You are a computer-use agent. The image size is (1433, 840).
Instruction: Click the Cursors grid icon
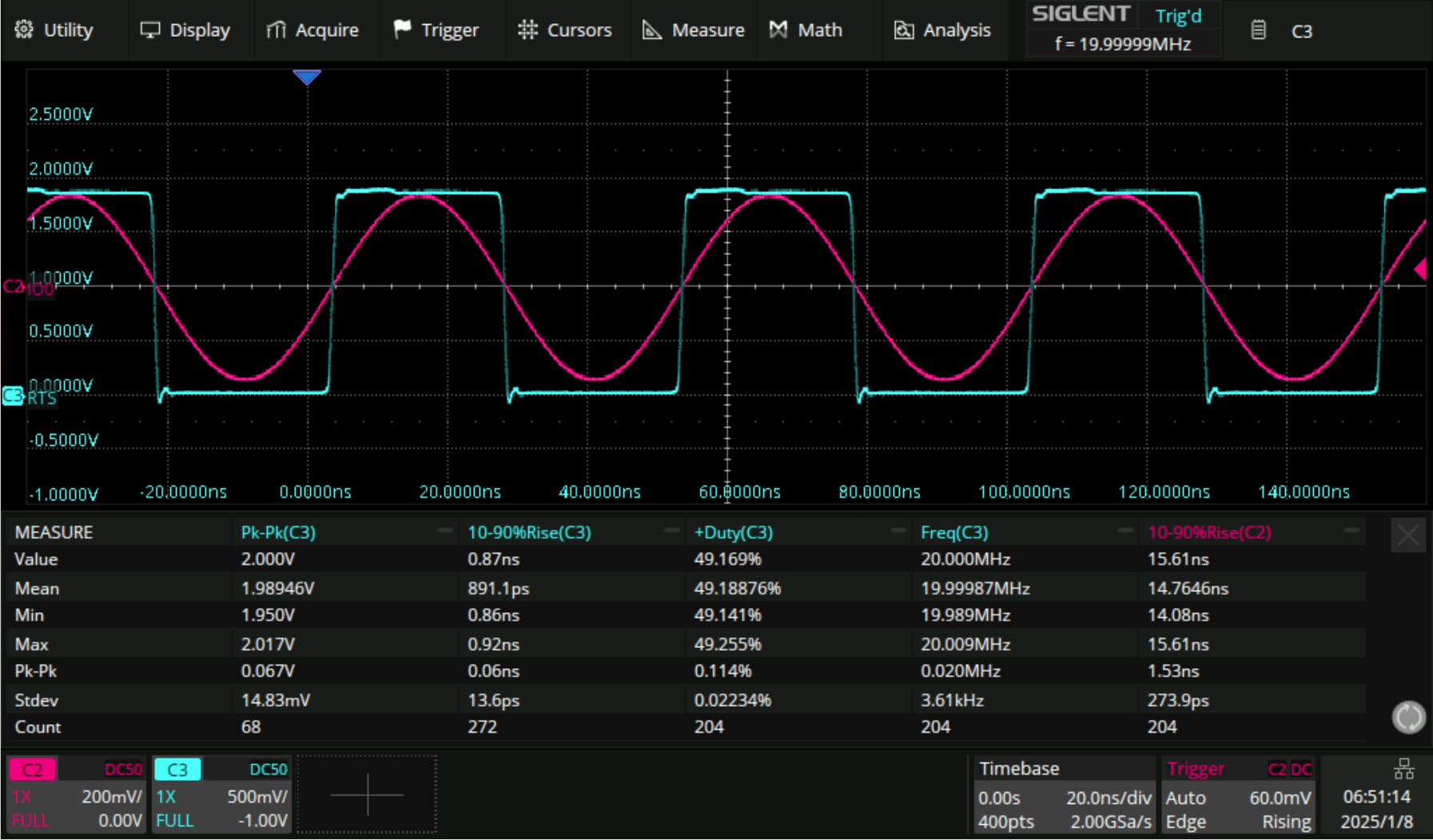pyautogui.click(x=527, y=30)
